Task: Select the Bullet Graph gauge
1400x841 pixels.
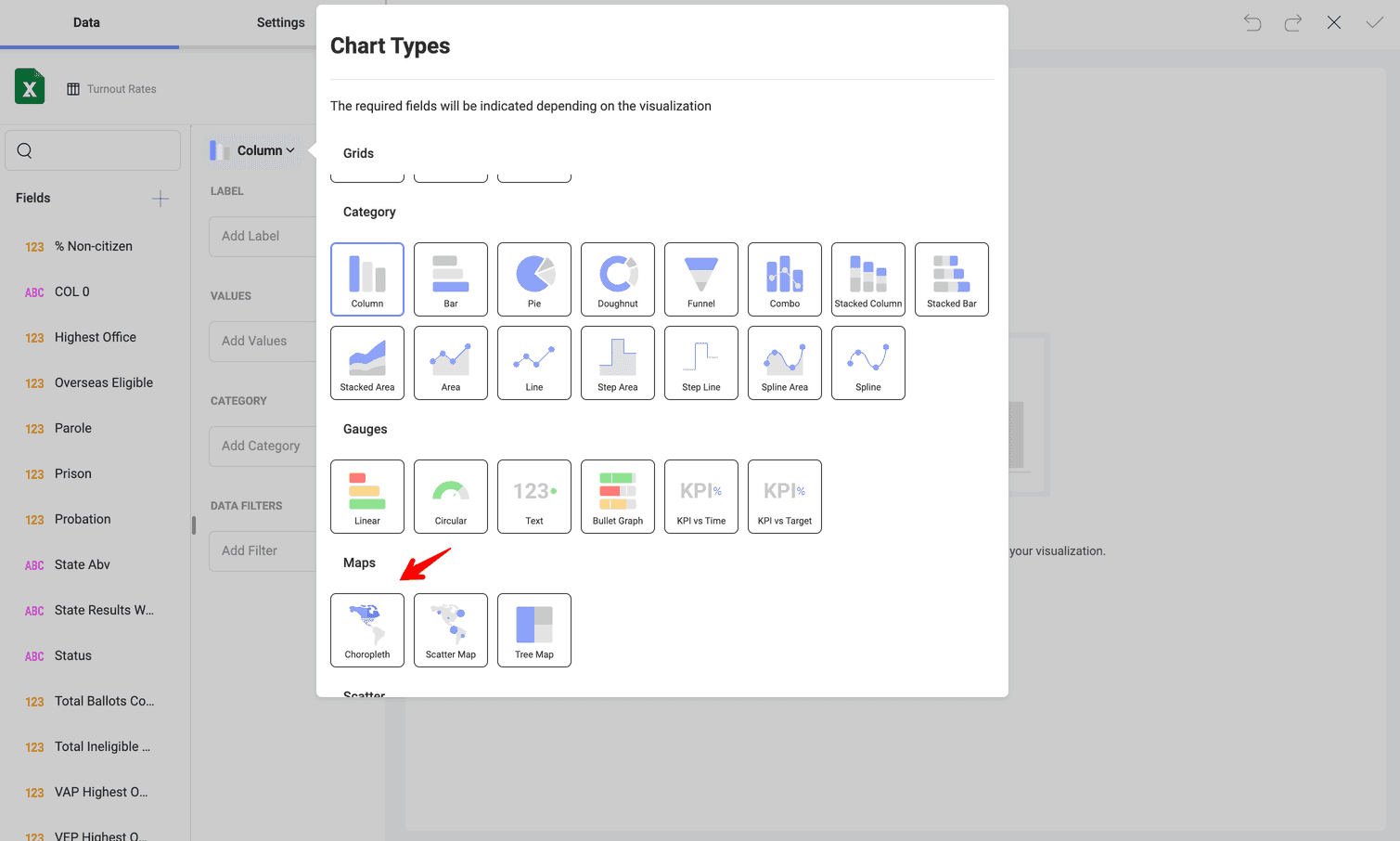Action: click(x=618, y=497)
